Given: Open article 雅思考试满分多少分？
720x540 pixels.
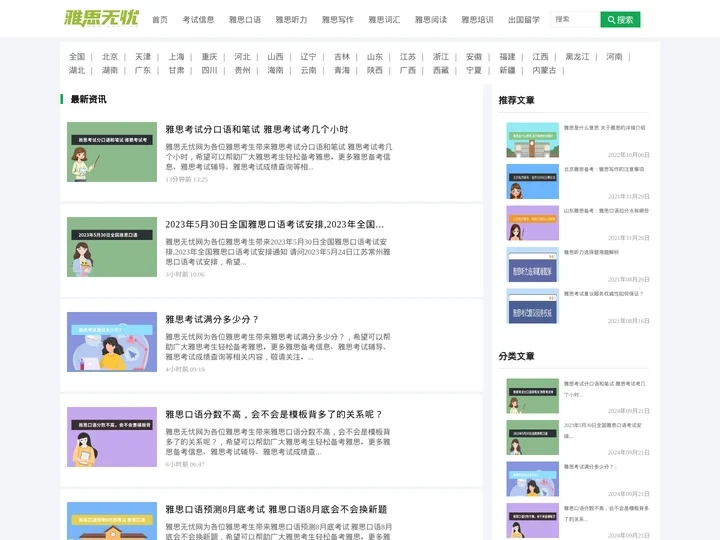Looking at the screenshot, I should pyautogui.click(x=212, y=319).
